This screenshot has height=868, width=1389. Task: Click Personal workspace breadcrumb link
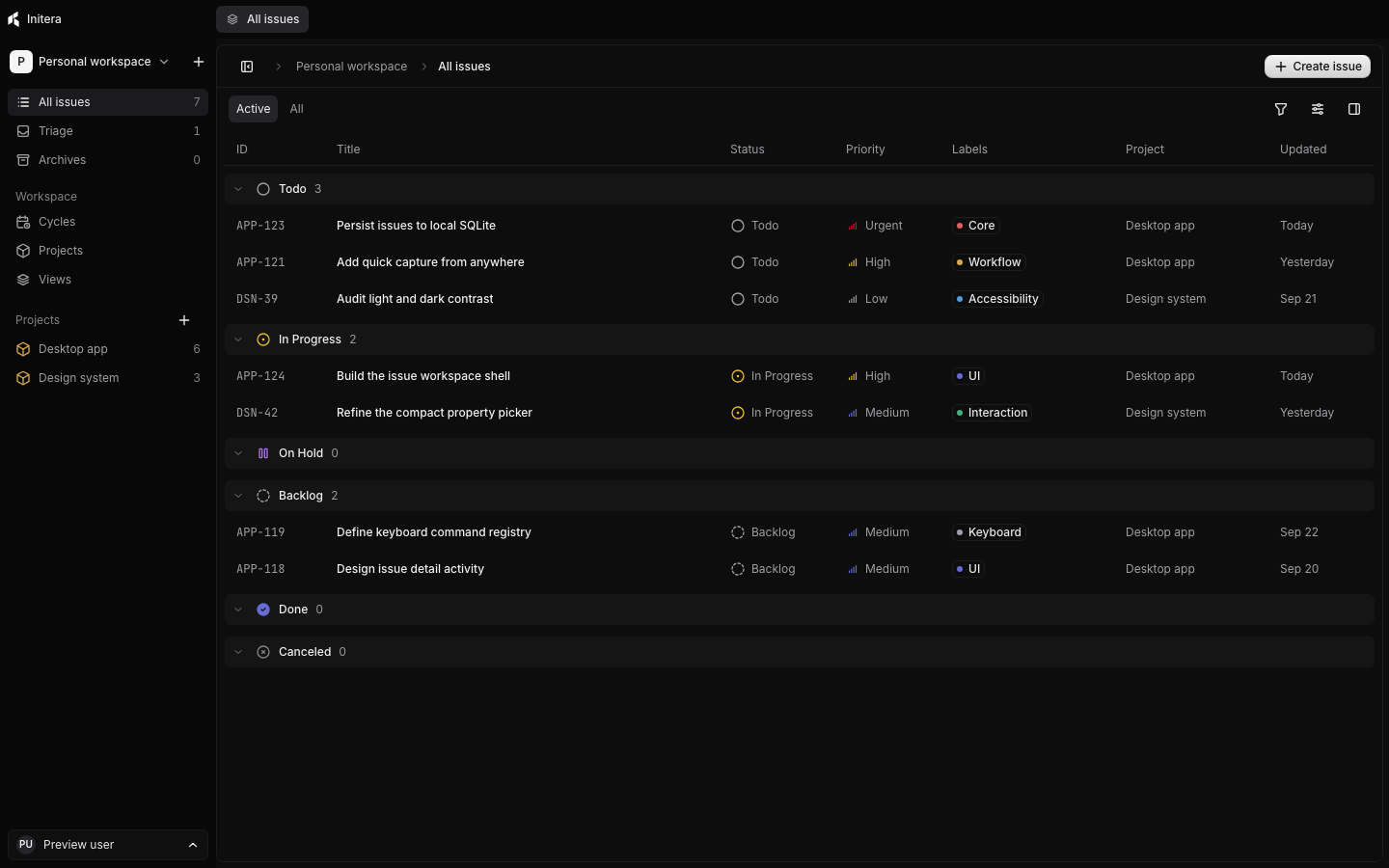pos(351,67)
